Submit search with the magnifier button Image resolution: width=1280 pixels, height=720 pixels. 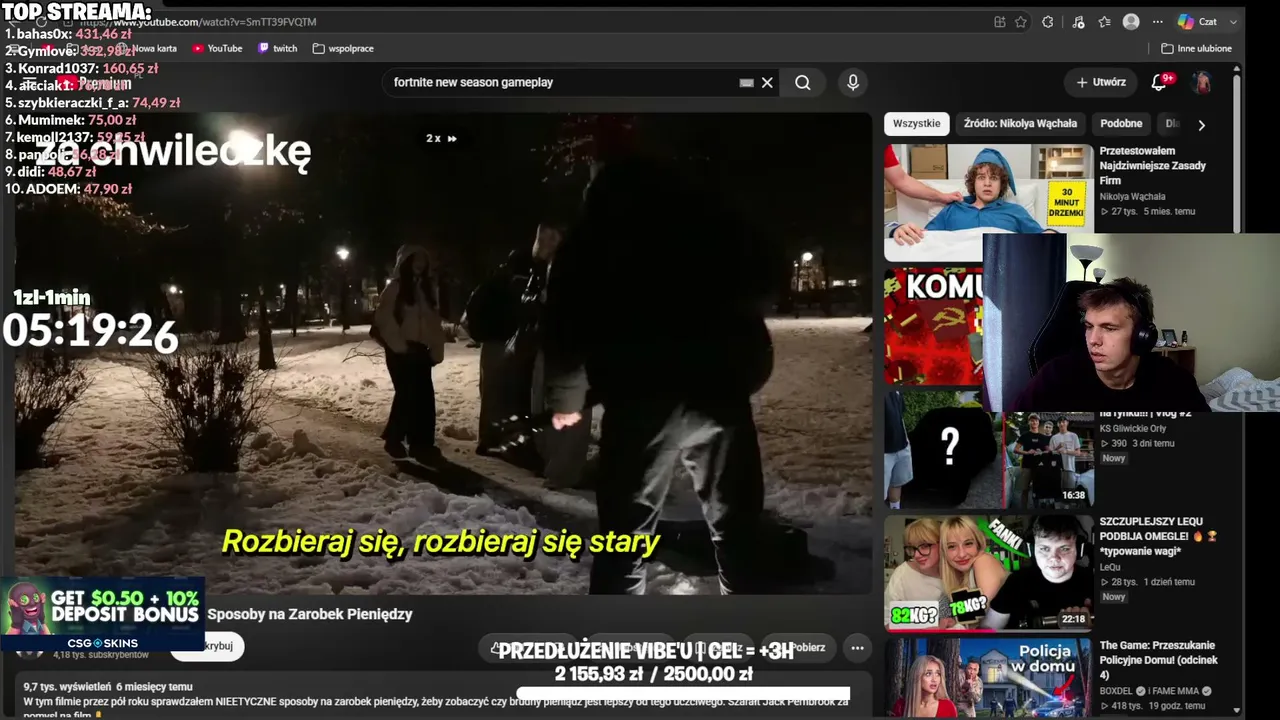[x=803, y=83]
